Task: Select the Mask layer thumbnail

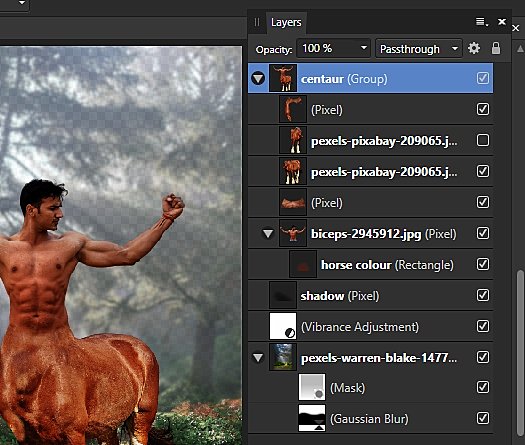Action: [x=312, y=387]
